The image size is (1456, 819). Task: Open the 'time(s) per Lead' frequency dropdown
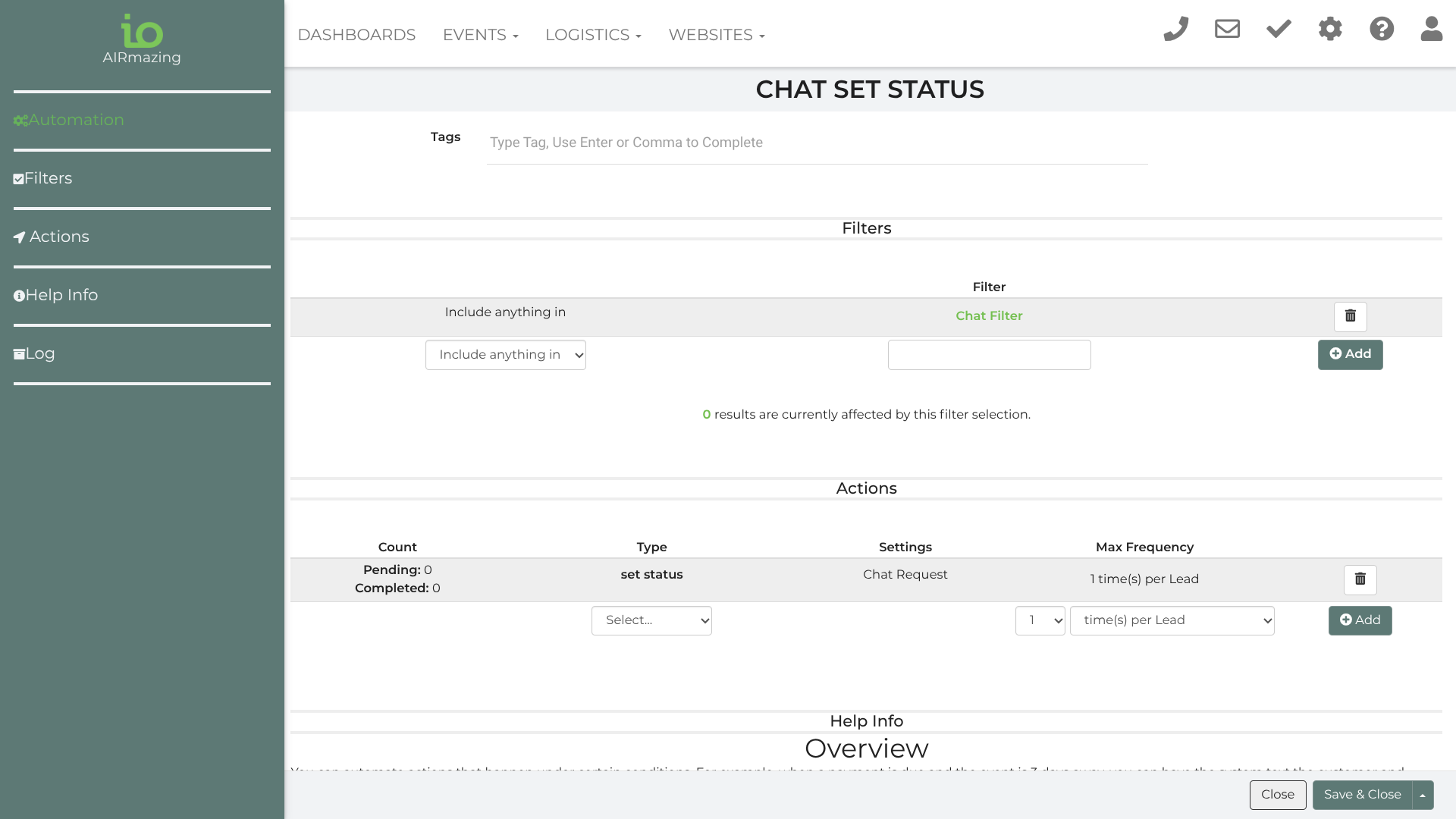[1172, 620]
